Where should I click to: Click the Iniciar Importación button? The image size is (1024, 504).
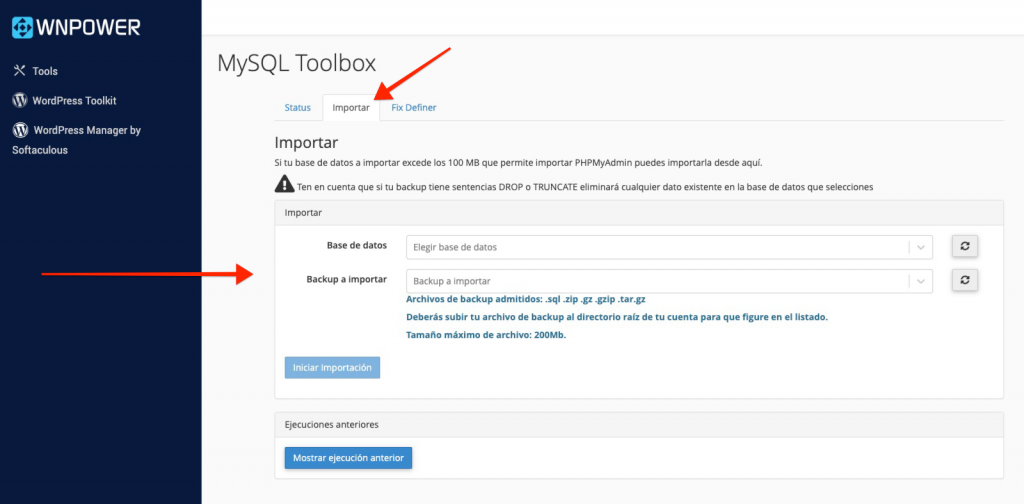(332, 368)
